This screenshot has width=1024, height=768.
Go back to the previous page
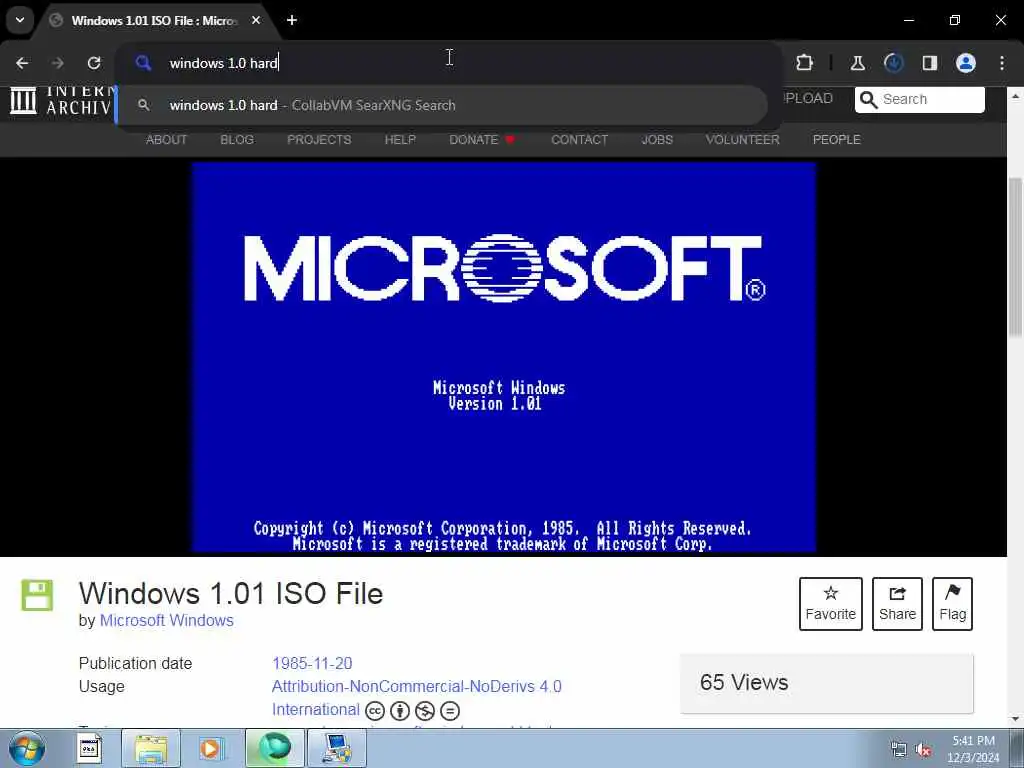[x=22, y=63]
